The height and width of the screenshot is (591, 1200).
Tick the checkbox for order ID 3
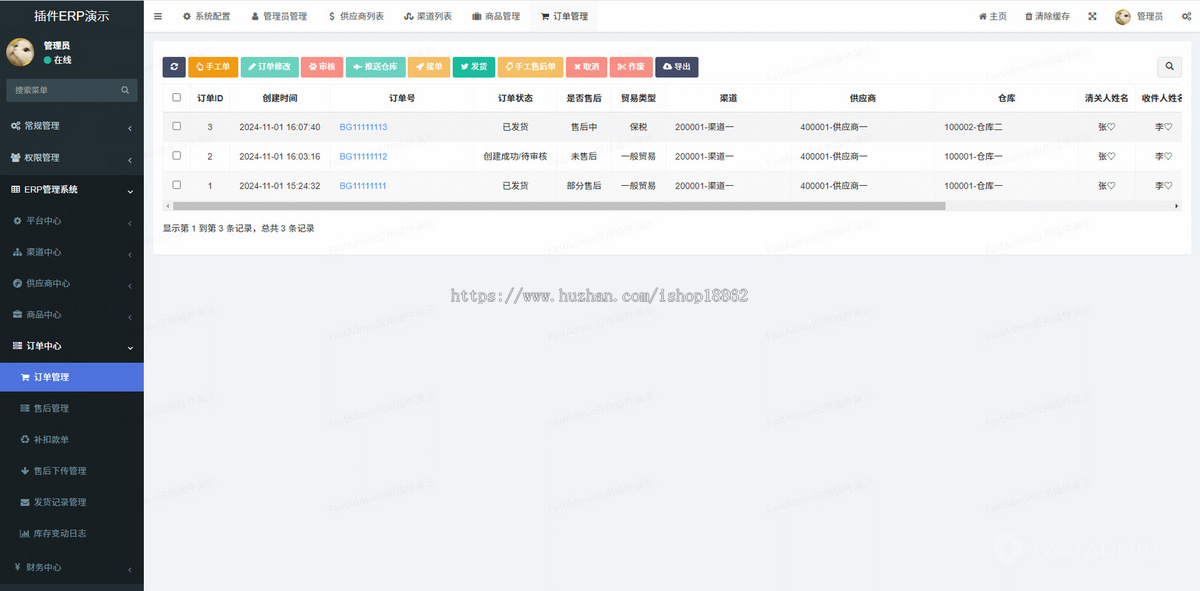click(177, 127)
